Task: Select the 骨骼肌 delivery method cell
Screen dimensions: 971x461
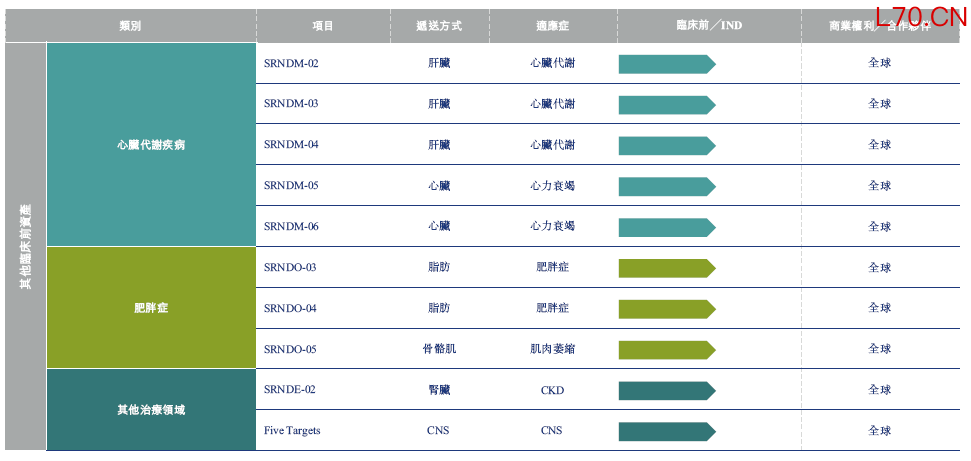Action: coord(439,349)
